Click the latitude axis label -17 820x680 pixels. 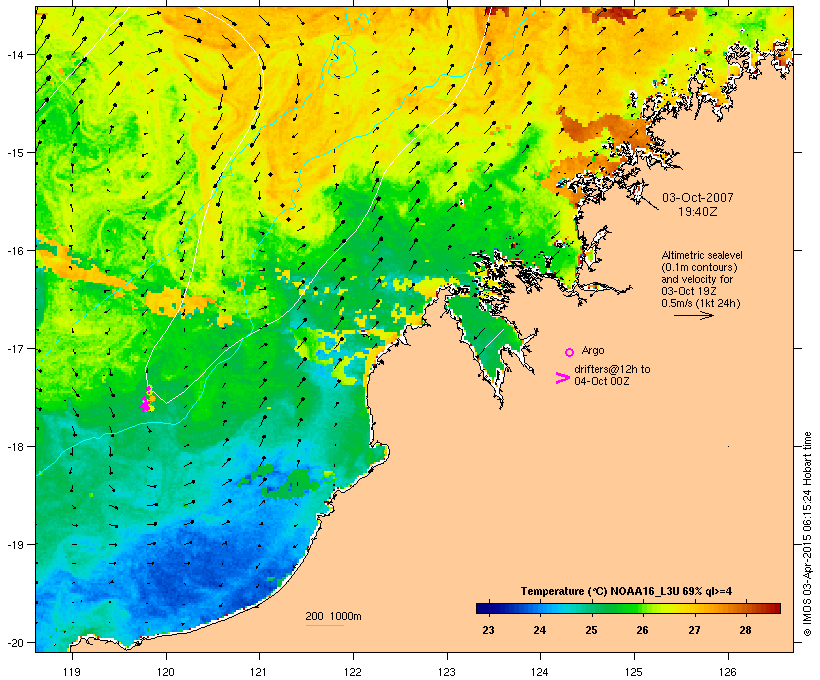[x=15, y=348]
